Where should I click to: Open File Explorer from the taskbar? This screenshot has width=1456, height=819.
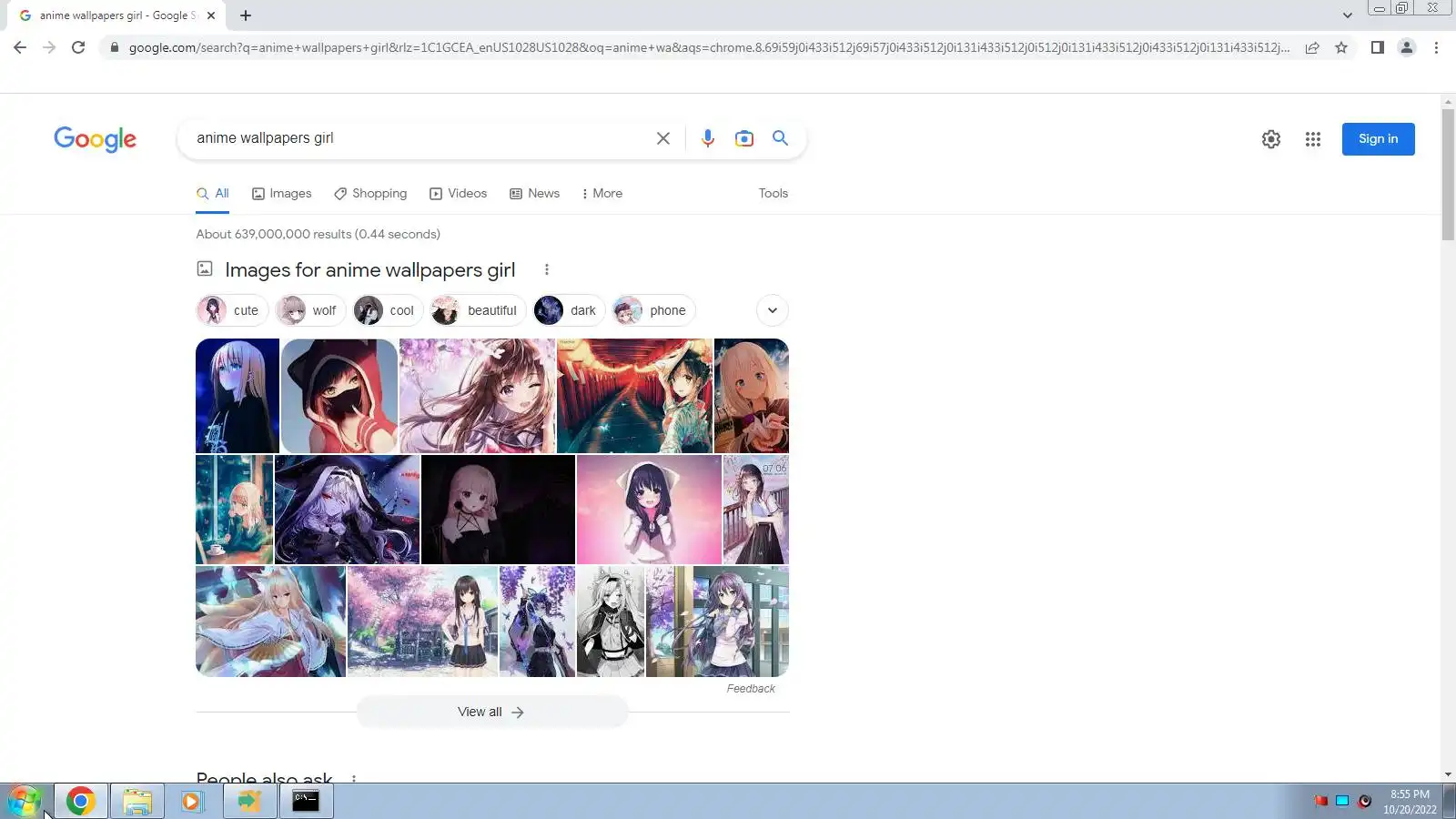[x=137, y=801]
